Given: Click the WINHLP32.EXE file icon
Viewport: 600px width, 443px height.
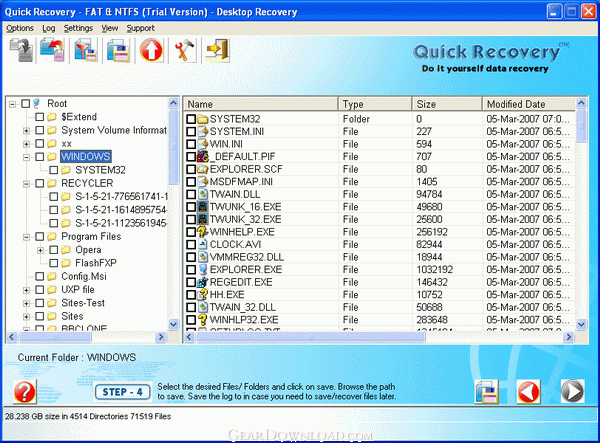Looking at the screenshot, I should (x=202, y=320).
